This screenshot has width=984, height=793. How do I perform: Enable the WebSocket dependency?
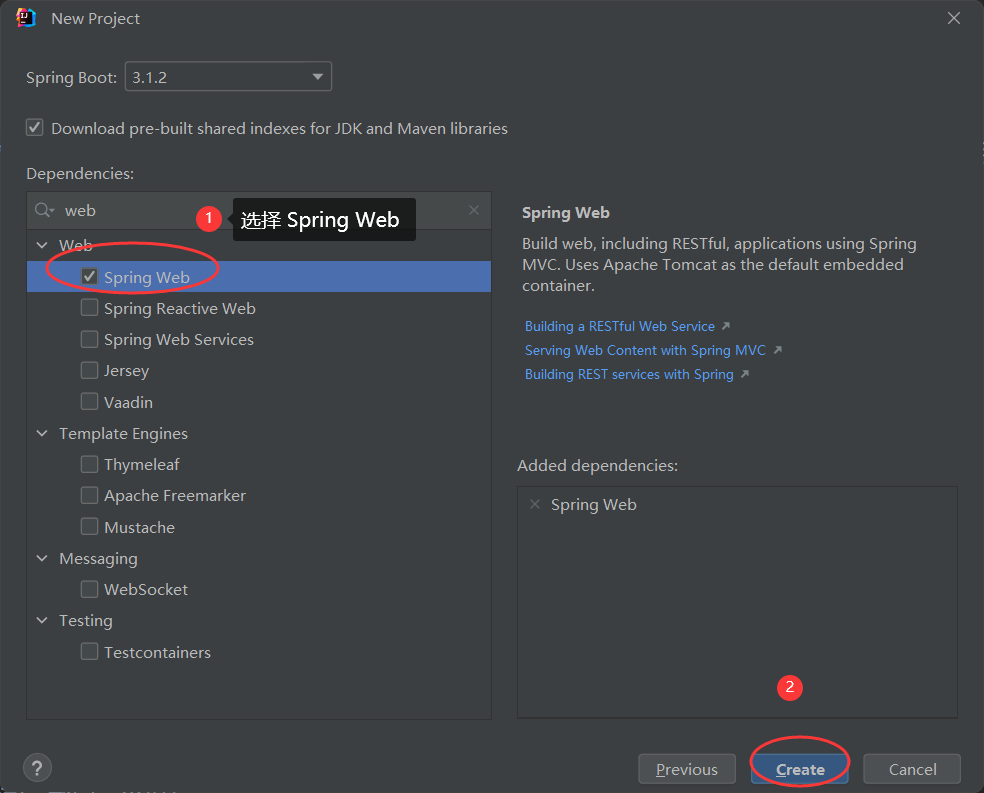click(90, 589)
